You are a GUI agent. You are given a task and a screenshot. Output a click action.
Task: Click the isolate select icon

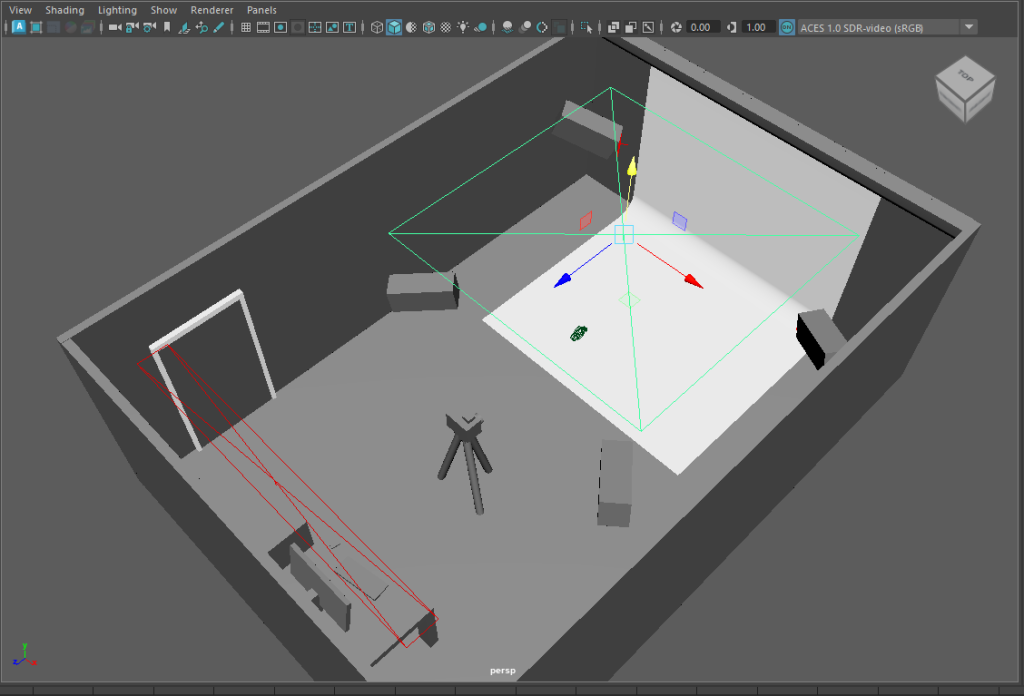[585, 27]
